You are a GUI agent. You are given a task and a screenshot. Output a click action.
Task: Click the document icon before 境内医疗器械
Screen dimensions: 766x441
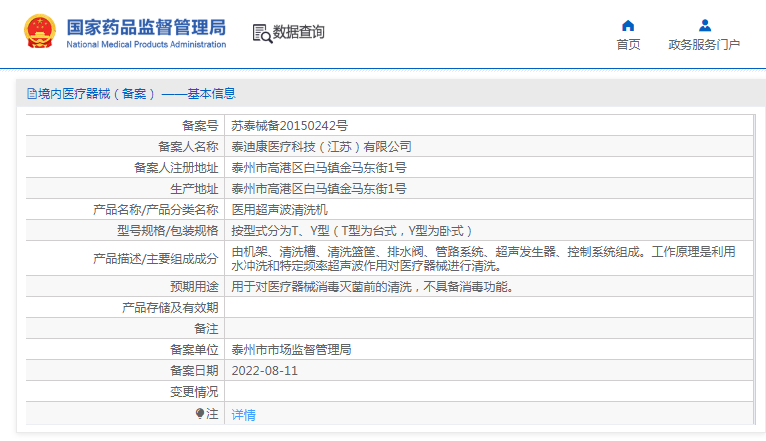pos(32,94)
